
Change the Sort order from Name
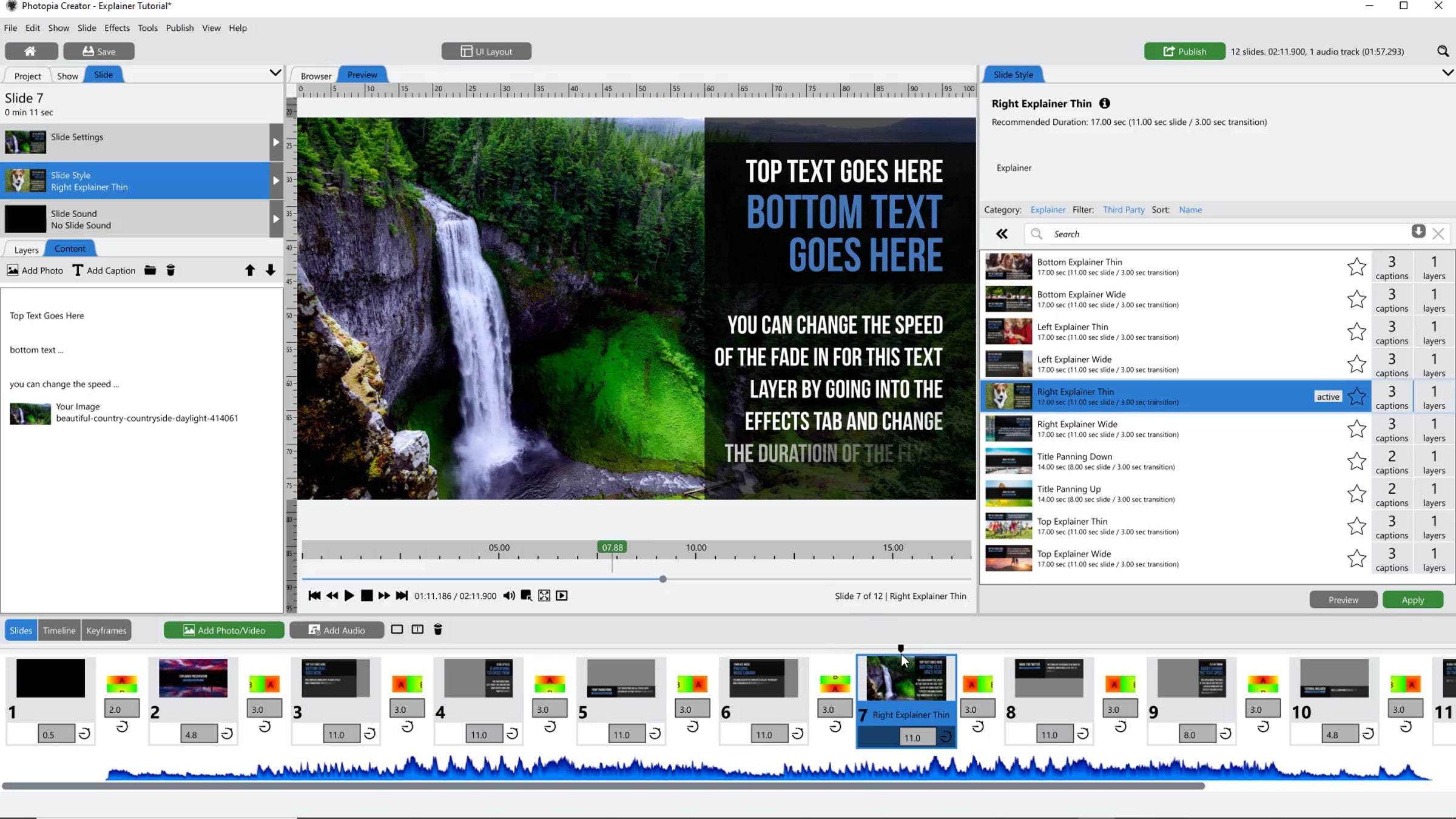(1190, 210)
